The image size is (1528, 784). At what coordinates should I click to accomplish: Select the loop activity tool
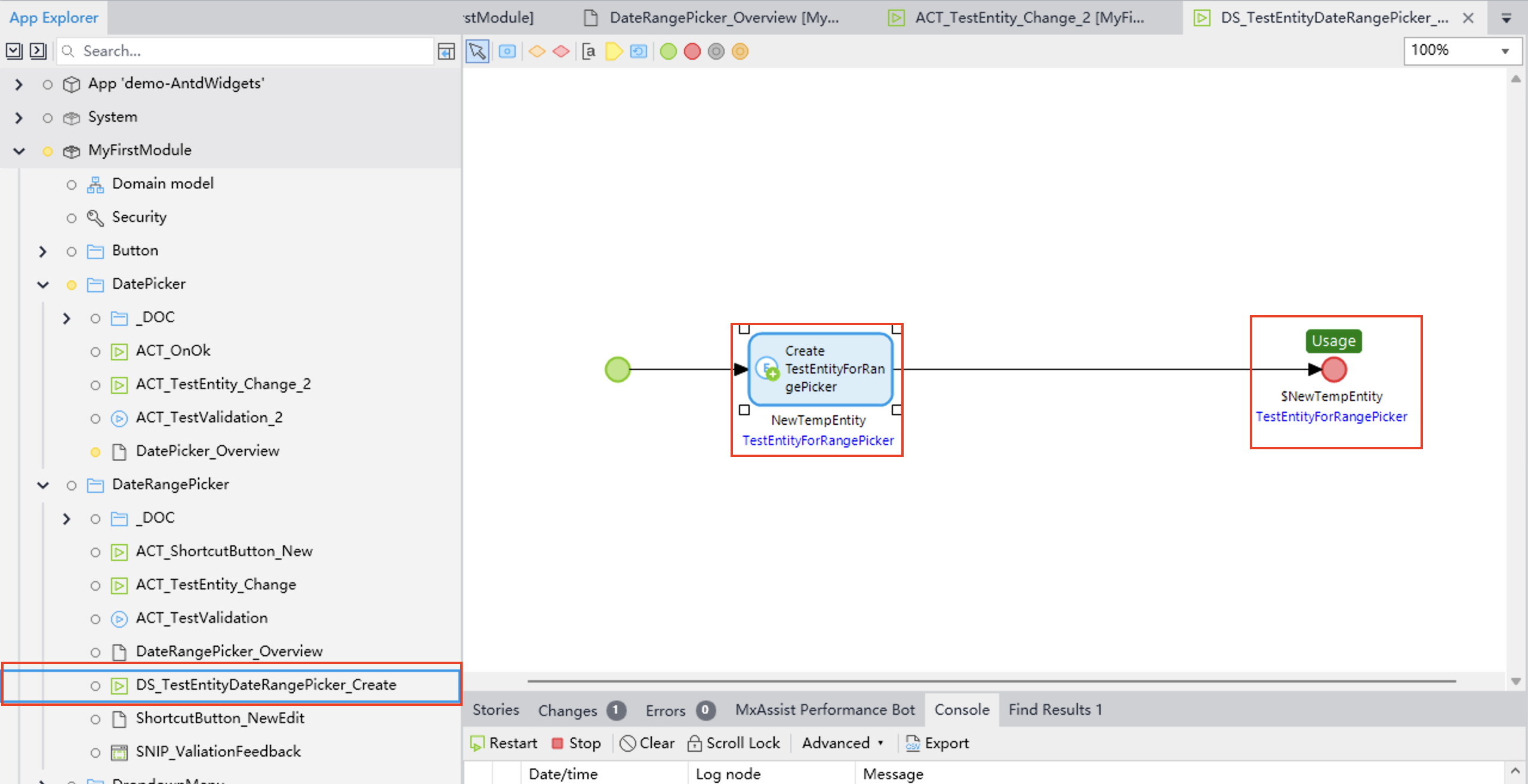pos(638,51)
